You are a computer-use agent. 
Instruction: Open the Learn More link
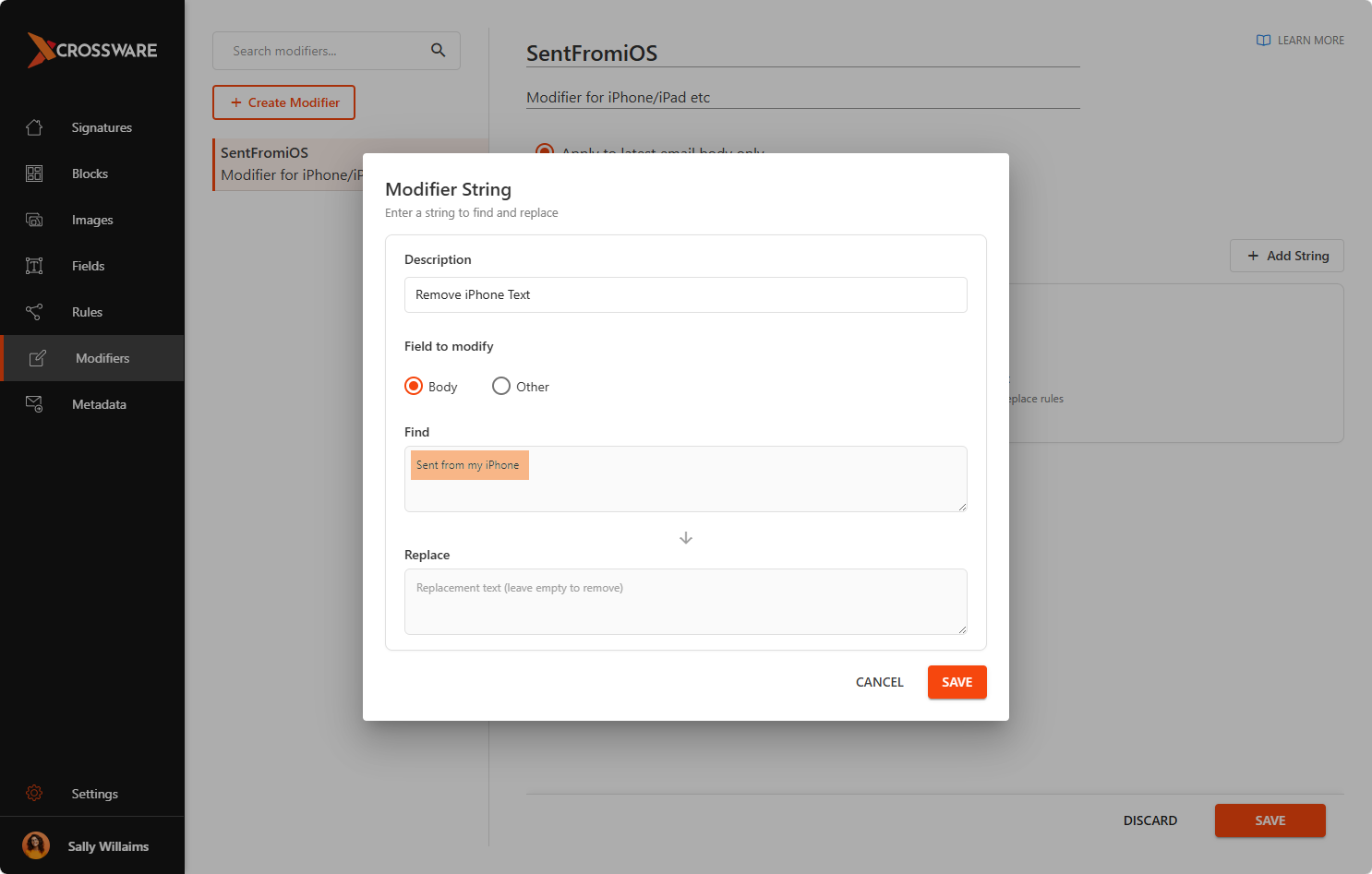(1300, 41)
